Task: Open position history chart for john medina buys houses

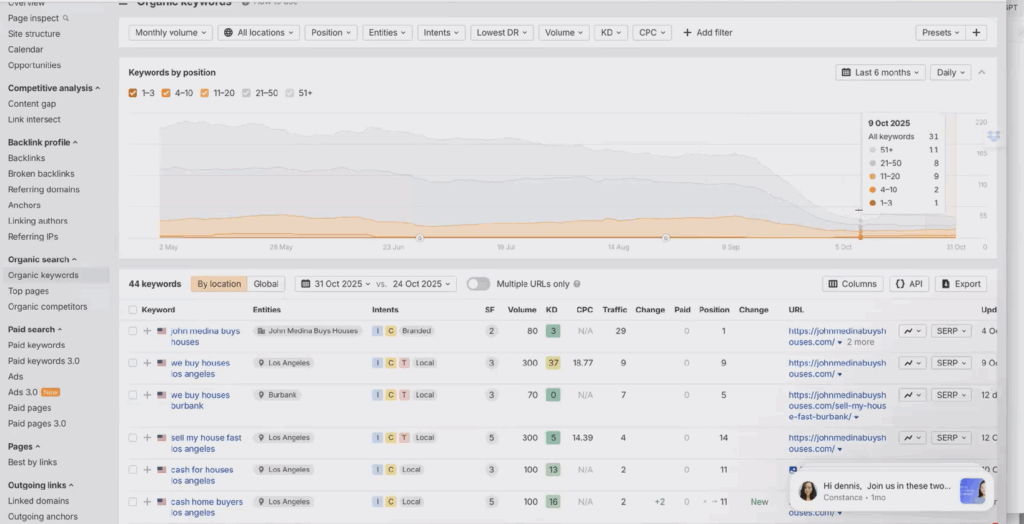Action: 912,331
